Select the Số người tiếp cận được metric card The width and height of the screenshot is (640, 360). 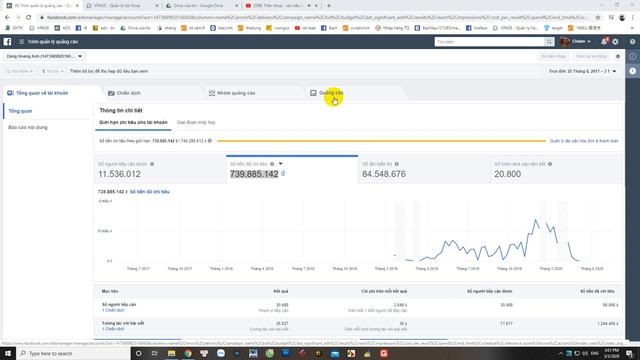160,170
